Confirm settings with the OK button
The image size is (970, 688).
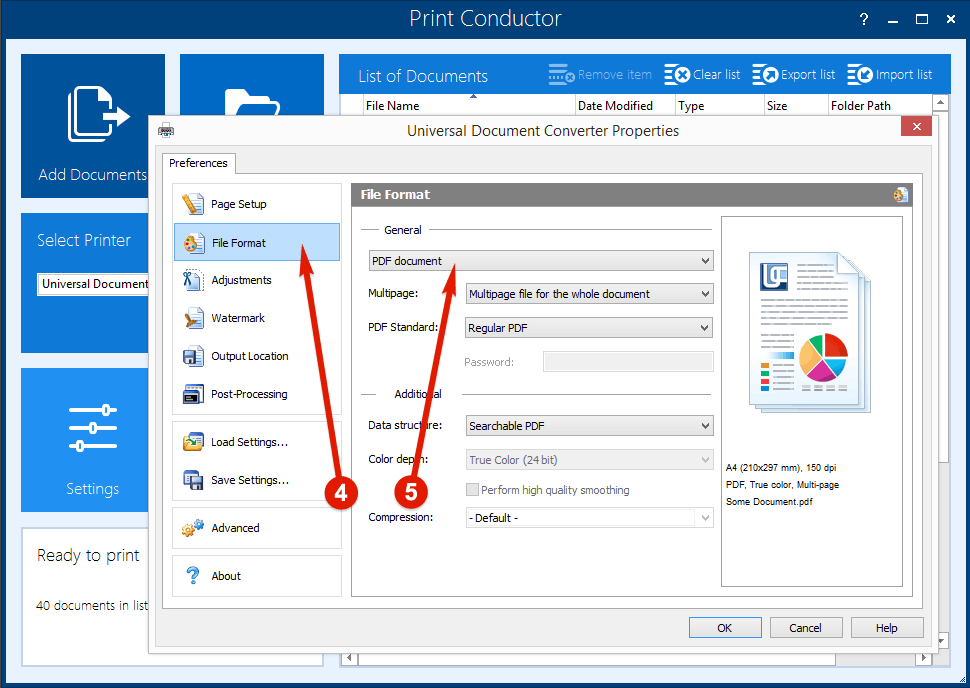point(725,627)
